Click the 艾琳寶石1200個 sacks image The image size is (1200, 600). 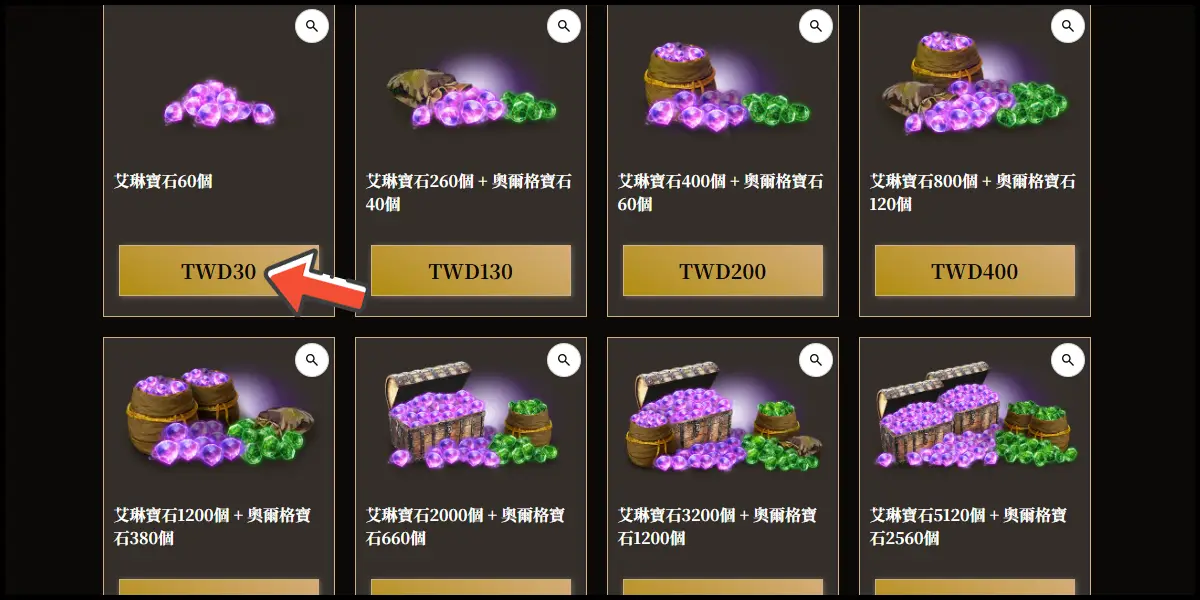[x=219, y=418]
